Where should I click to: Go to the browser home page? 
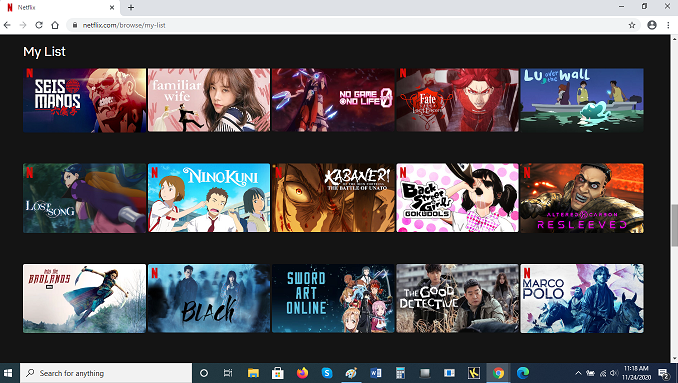(55, 25)
